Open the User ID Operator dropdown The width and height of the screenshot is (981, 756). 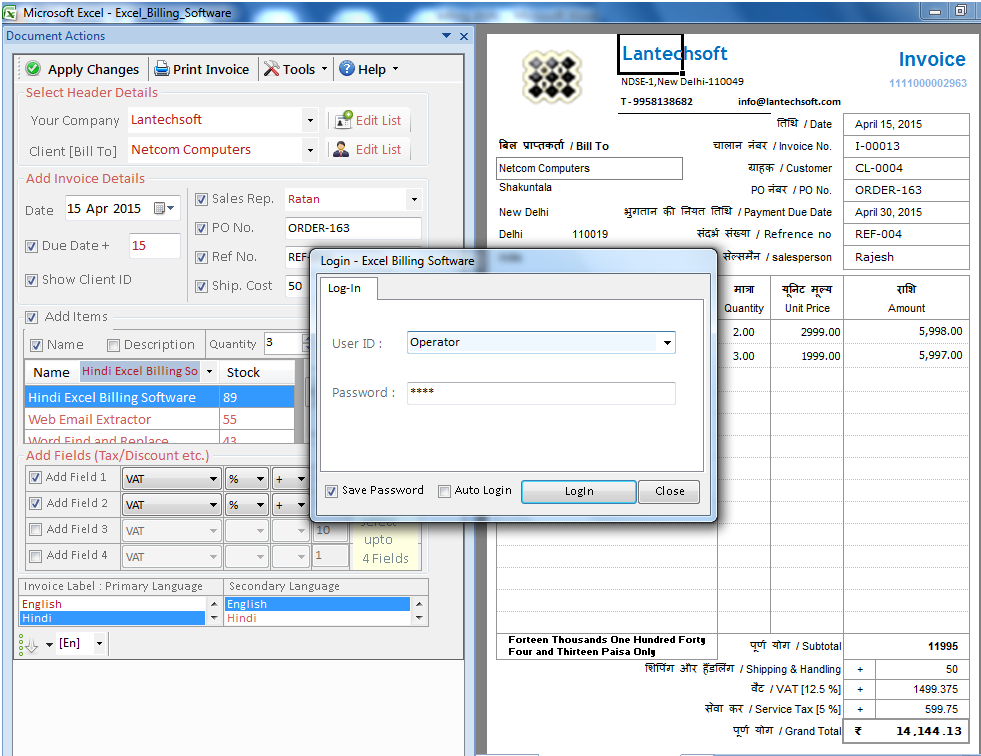667,343
